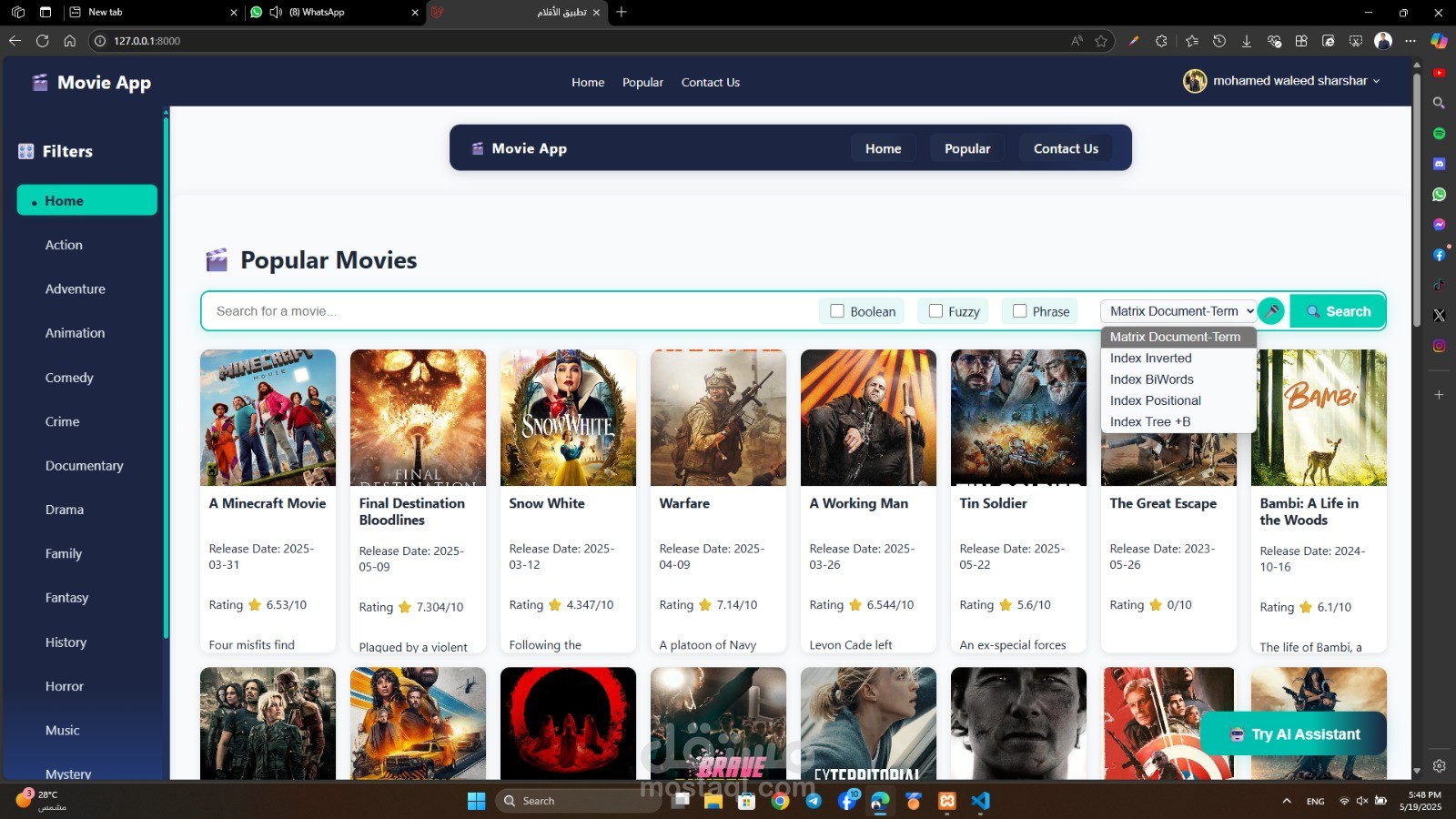Image resolution: width=1456 pixels, height=819 pixels.
Task: Enable the Fuzzy search checkbox
Action: (935, 311)
